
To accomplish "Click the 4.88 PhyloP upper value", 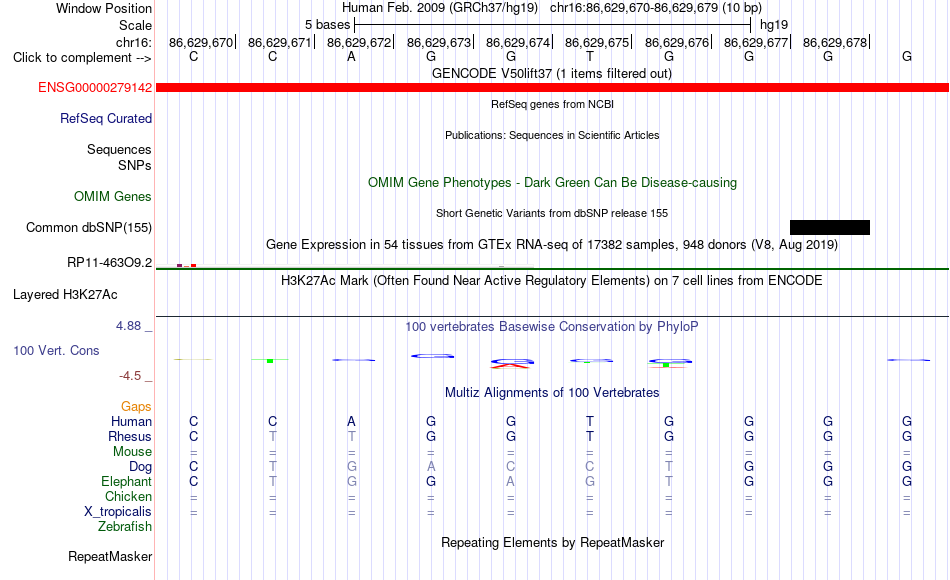I will pos(128,326).
